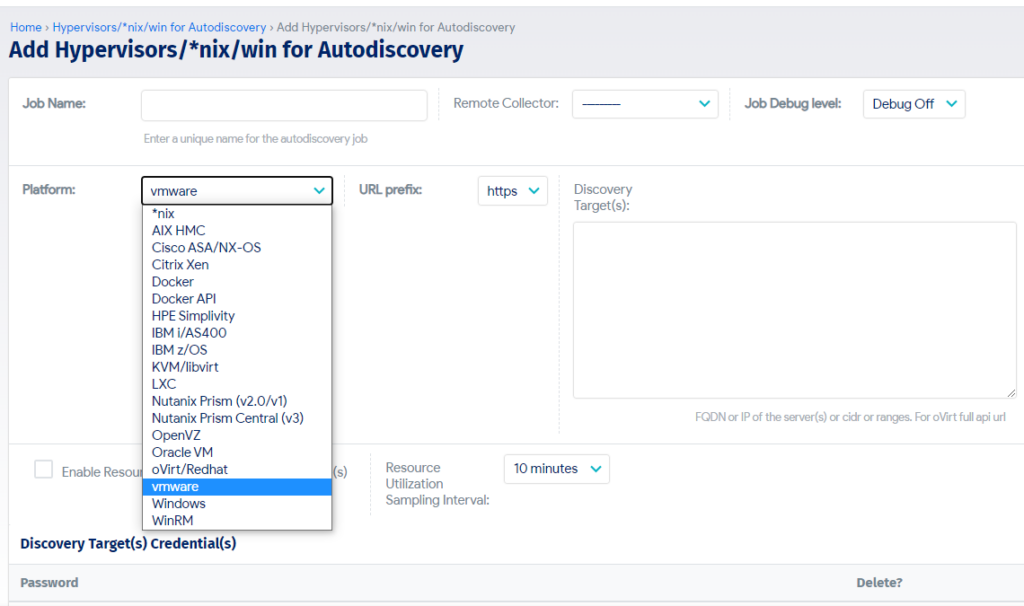
Task: Click the Delete? column header
Action: point(879,582)
